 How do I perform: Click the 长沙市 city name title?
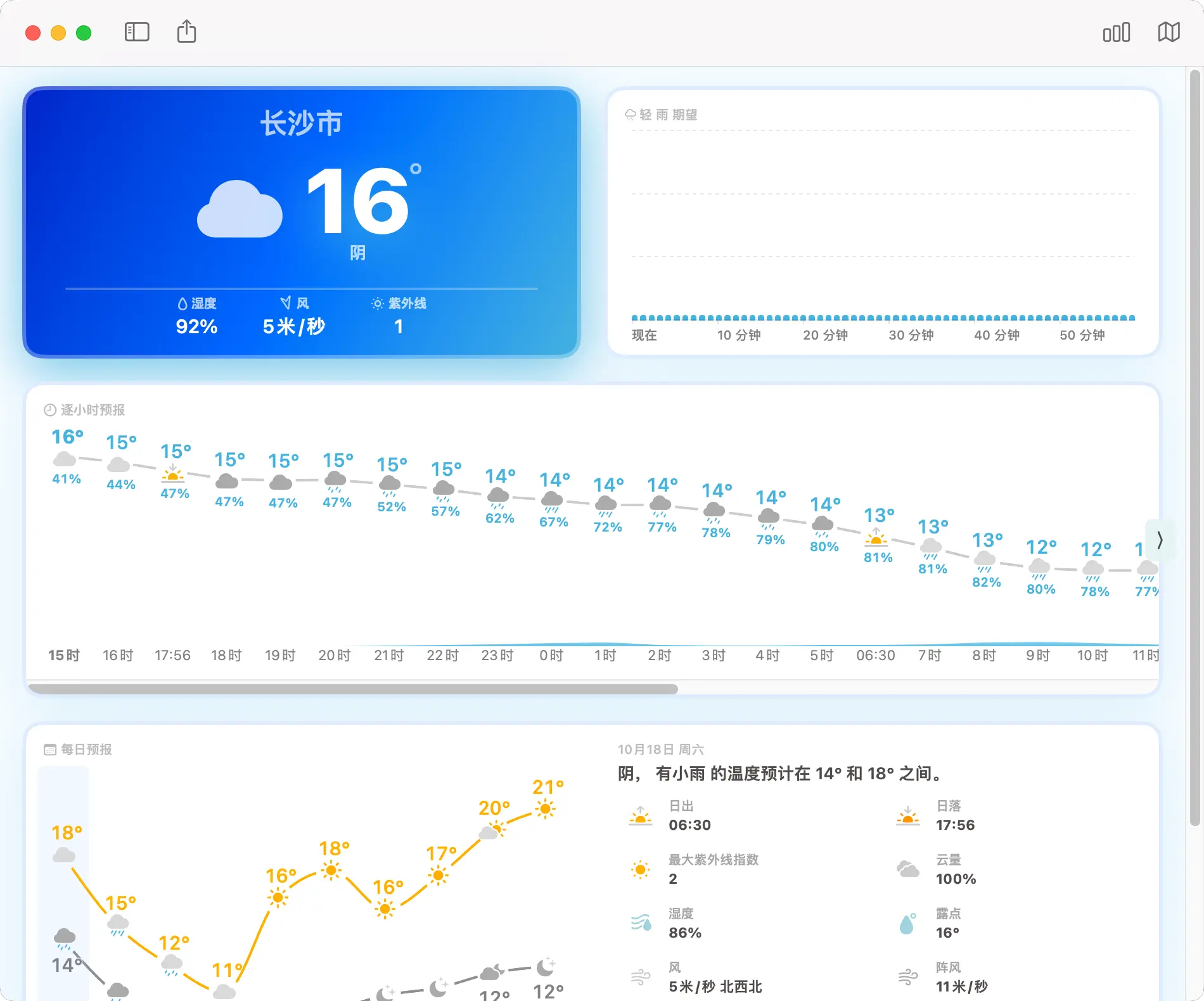[x=302, y=123]
